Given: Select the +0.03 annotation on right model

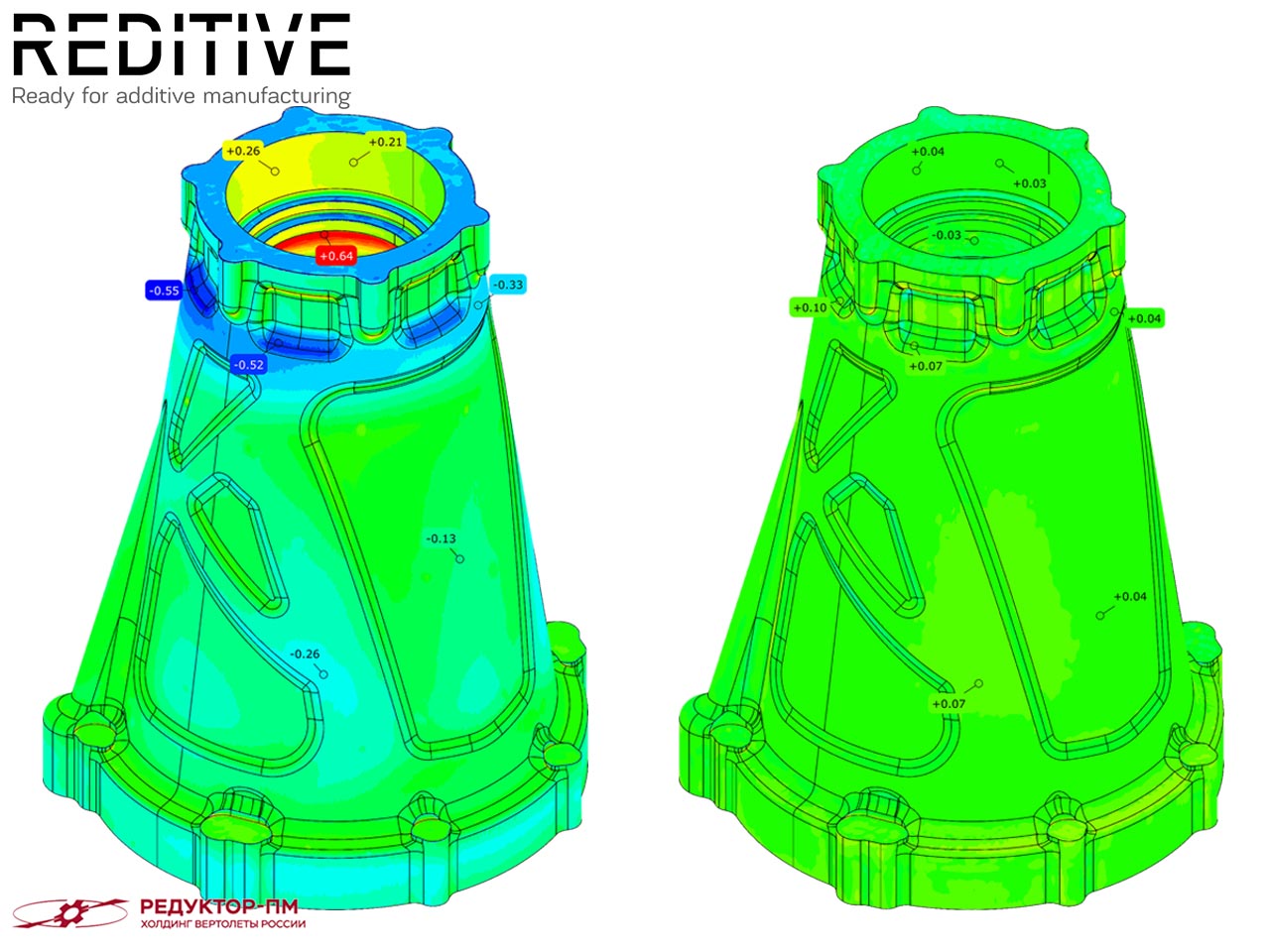Looking at the screenshot, I should coord(1029,183).
